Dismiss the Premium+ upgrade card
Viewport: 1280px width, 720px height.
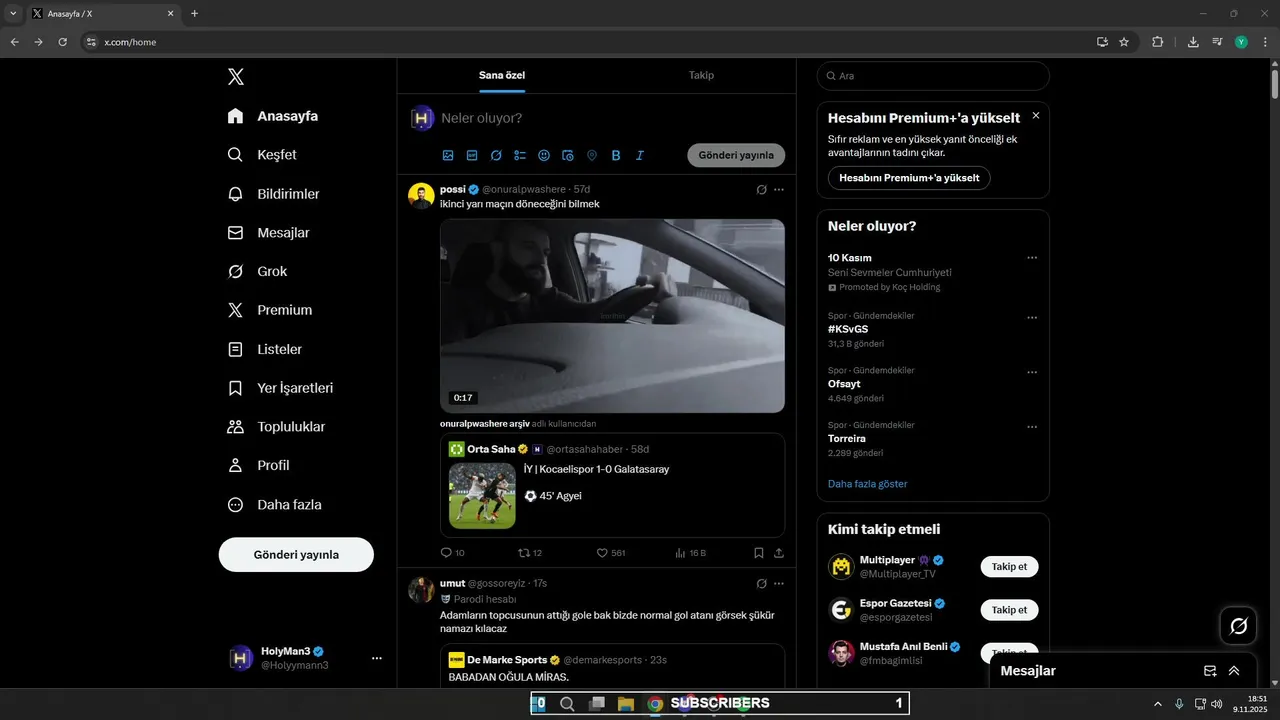pyautogui.click(x=1035, y=116)
